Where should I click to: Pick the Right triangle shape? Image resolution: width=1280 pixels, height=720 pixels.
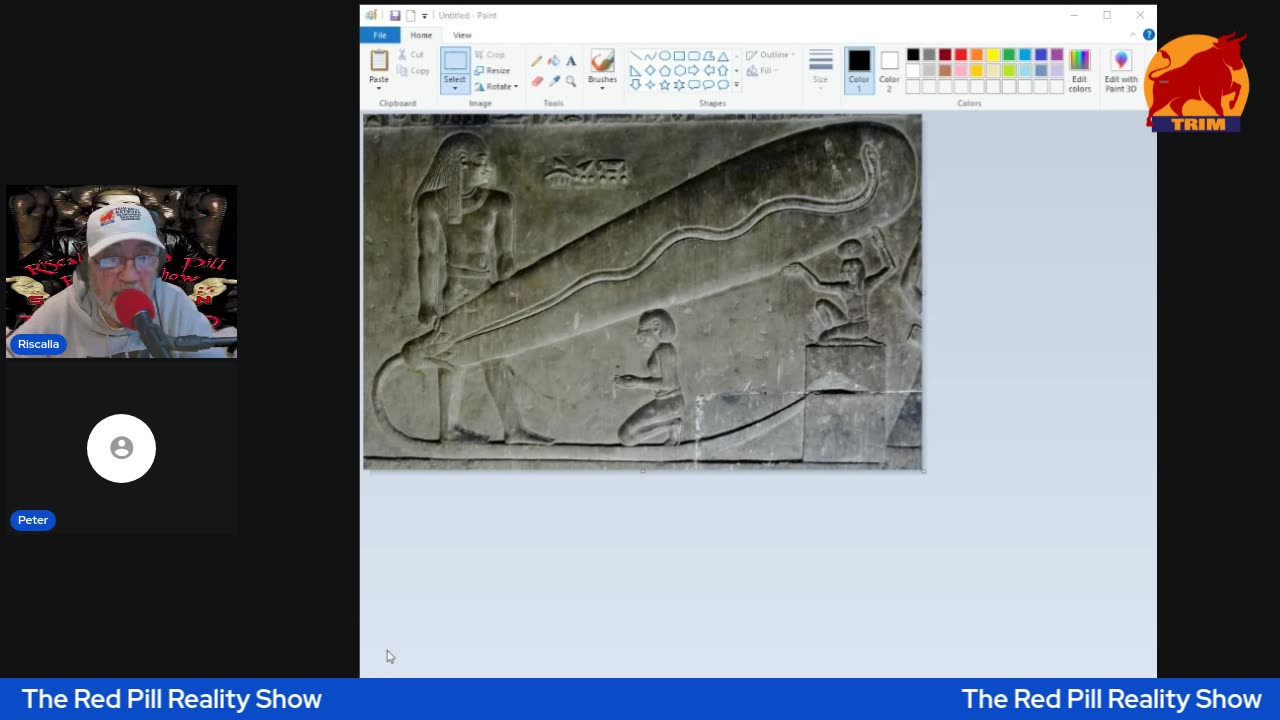[636, 71]
